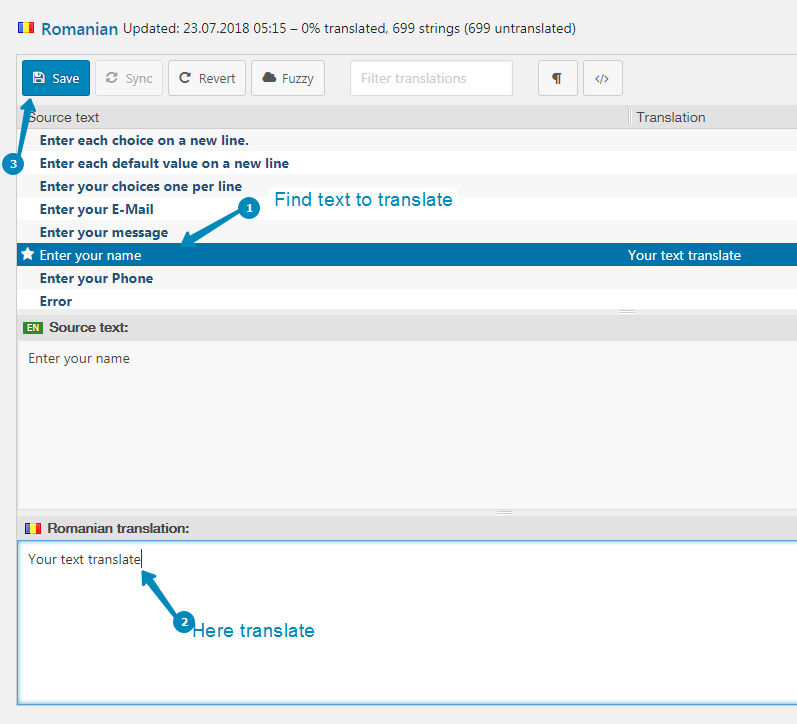Click the Filter translations search field

point(431,78)
